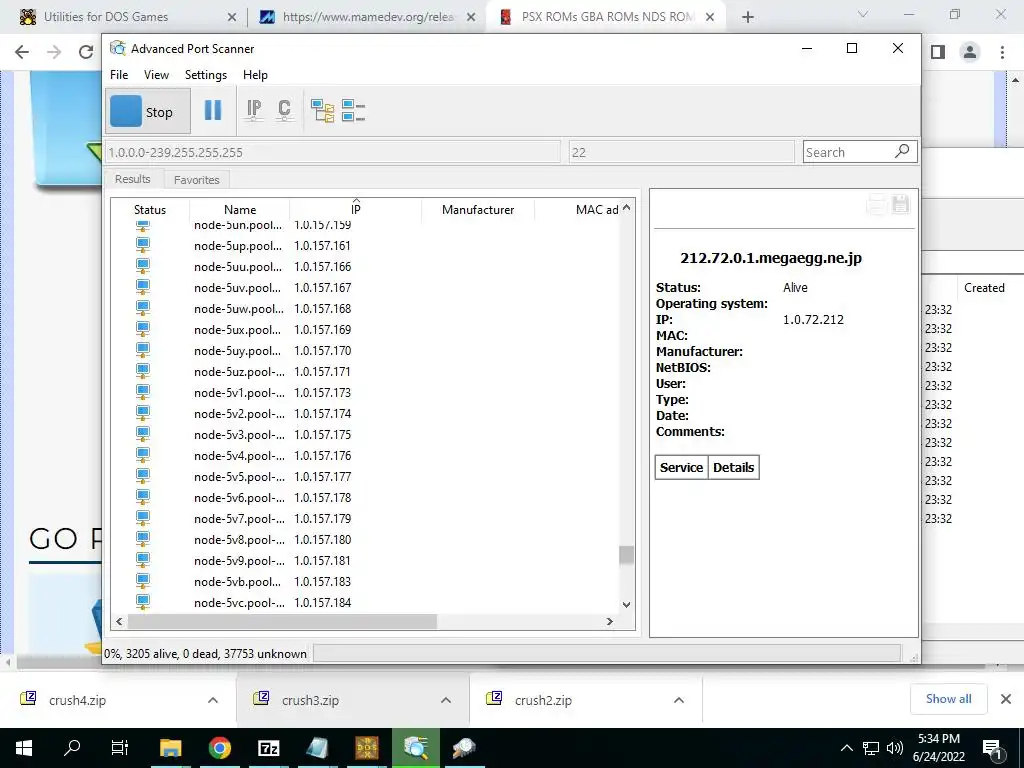Click horizontal scroll left arrow in results
Screen dimensions: 1024x768
point(119,622)
